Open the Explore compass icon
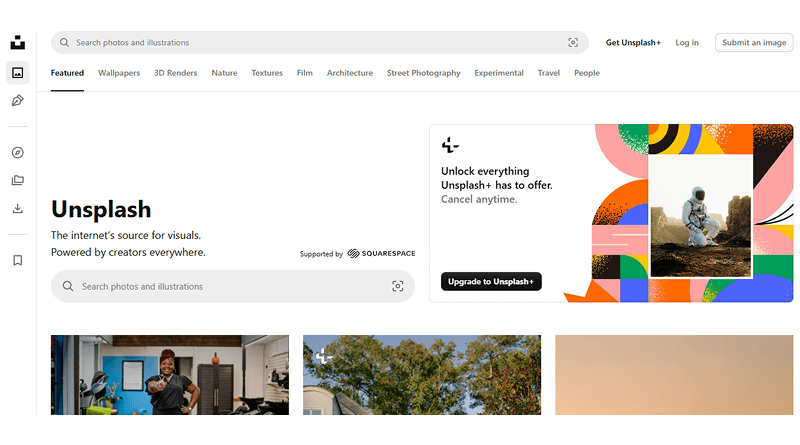This screenshot has height=445, width=800. click(18, 153)
